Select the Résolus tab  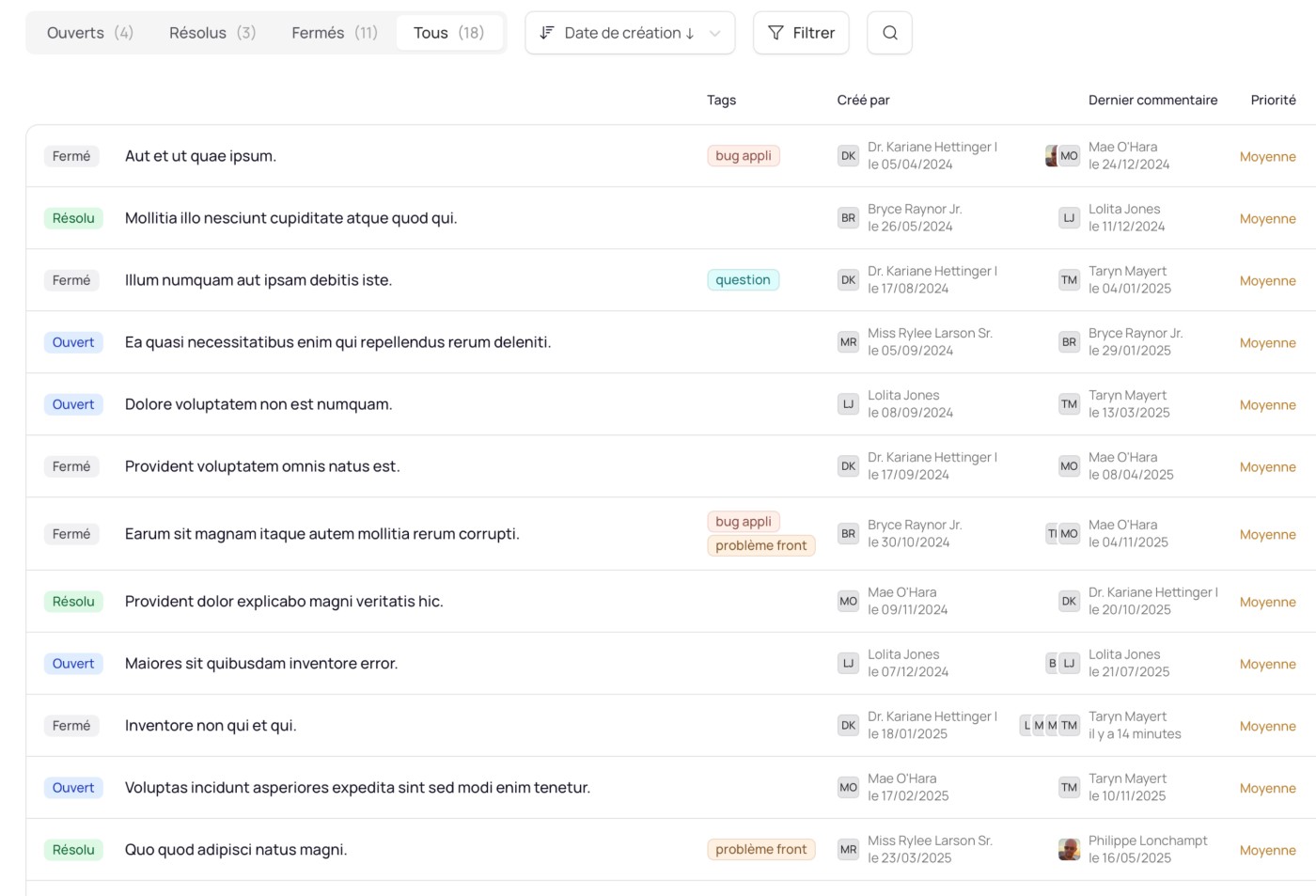pos(212,33)
